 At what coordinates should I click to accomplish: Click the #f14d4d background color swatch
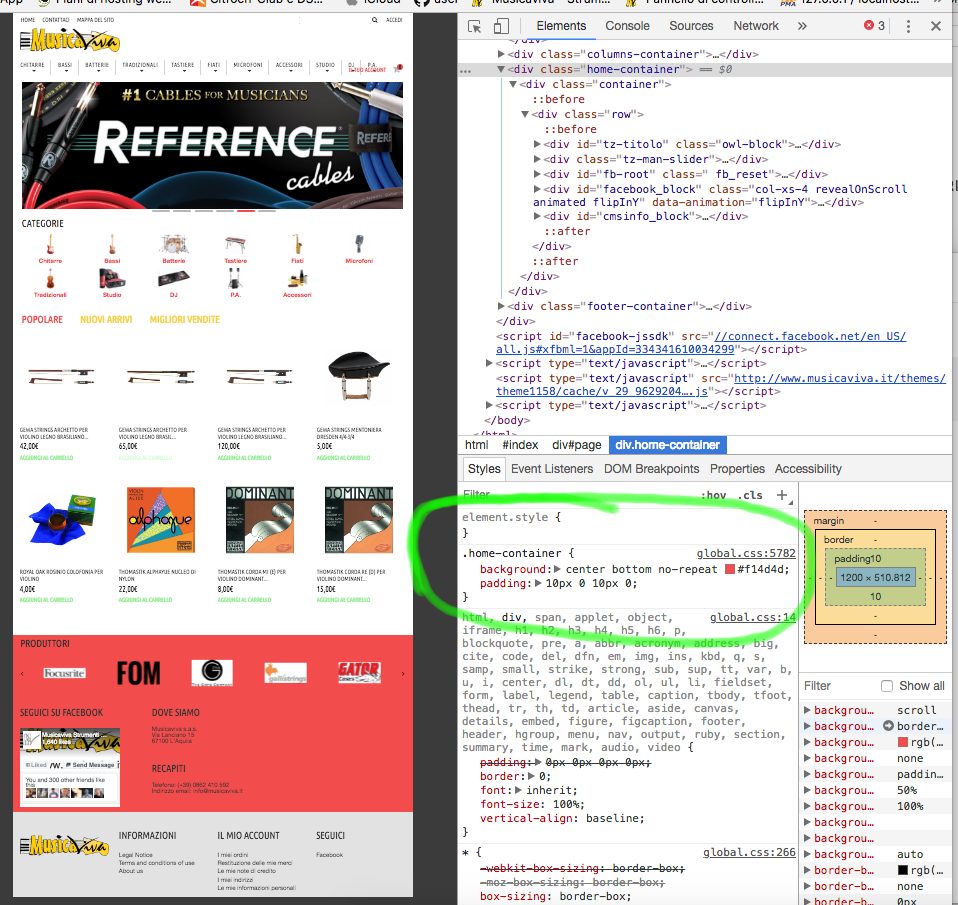click(729, 569)
